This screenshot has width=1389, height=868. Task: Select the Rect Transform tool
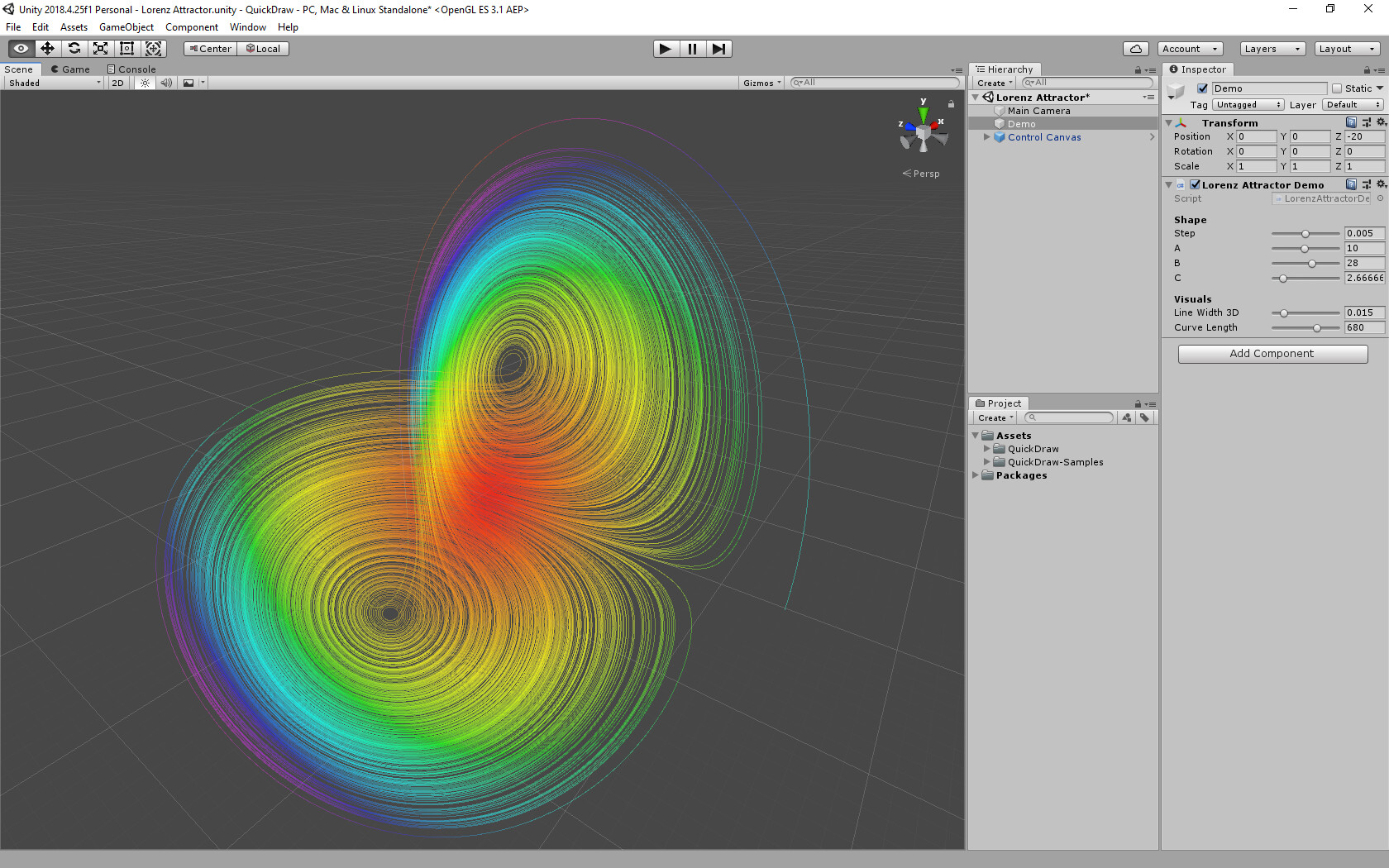(x=126, y=48)
